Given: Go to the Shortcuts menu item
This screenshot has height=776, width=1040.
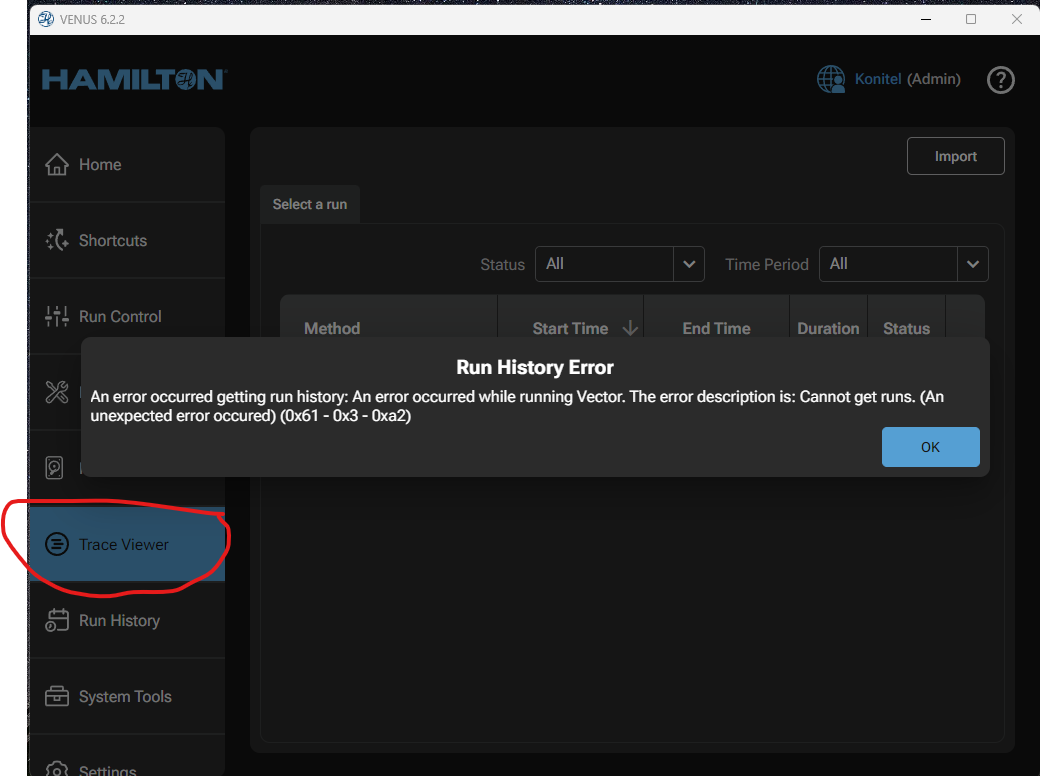Looking at the screenshot, I should click(127, 240).
